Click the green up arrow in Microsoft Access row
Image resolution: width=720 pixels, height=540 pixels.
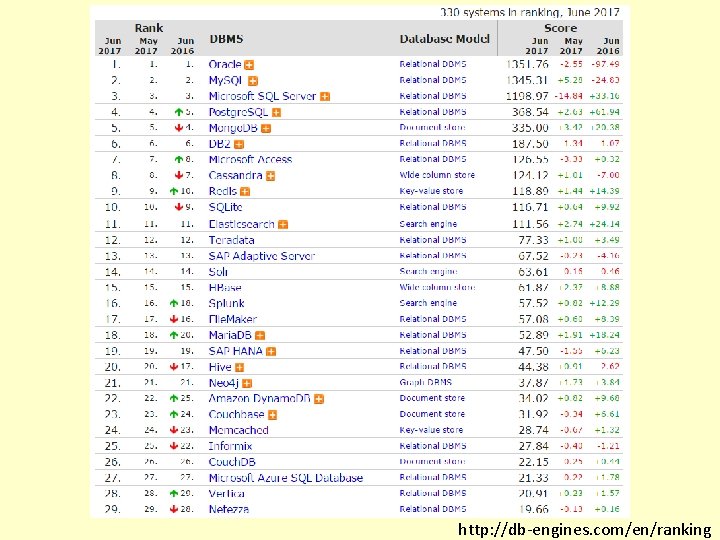tap(179, 159)
